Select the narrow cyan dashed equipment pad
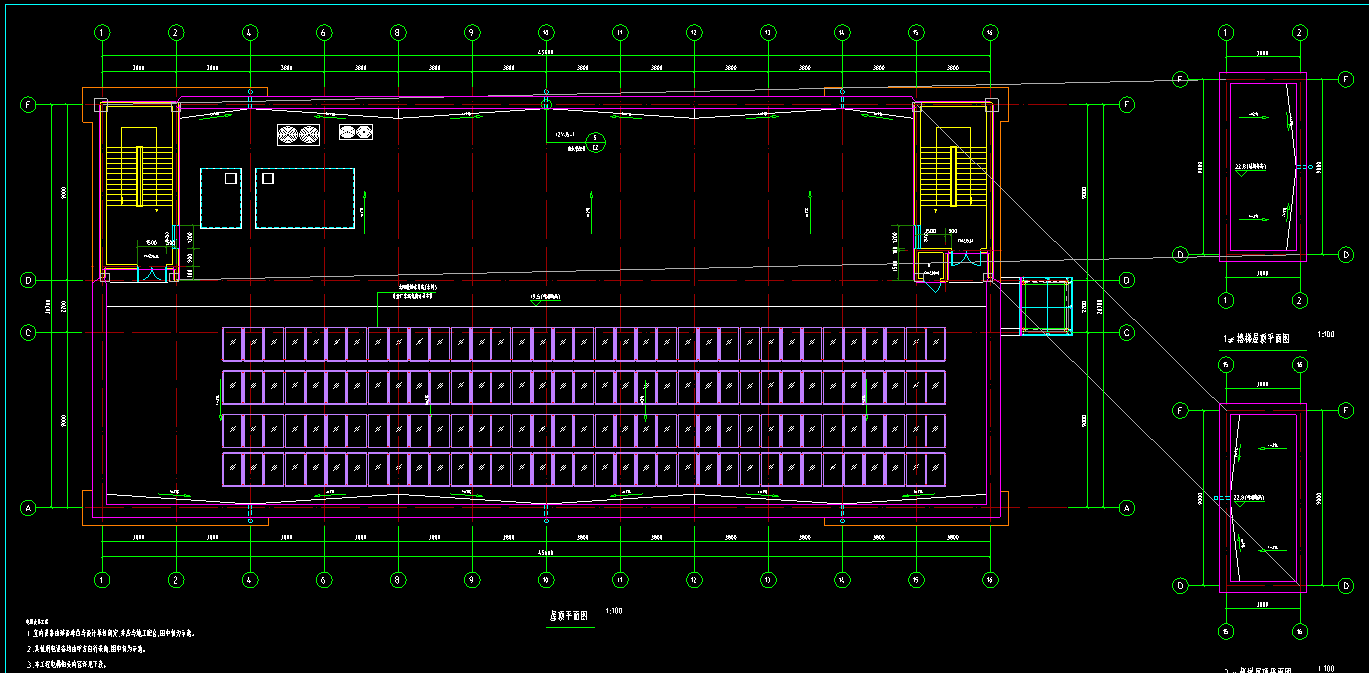 (x=221, y=198)
